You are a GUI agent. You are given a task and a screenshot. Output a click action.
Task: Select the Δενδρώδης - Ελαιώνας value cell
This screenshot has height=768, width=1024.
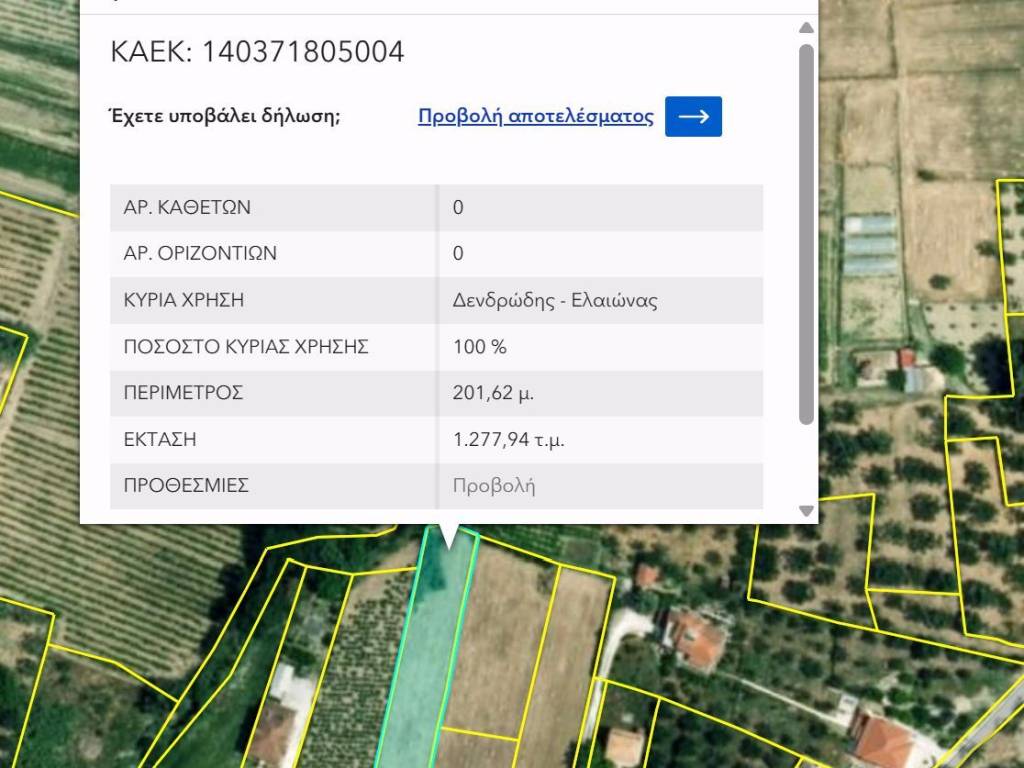pos(555,300)
